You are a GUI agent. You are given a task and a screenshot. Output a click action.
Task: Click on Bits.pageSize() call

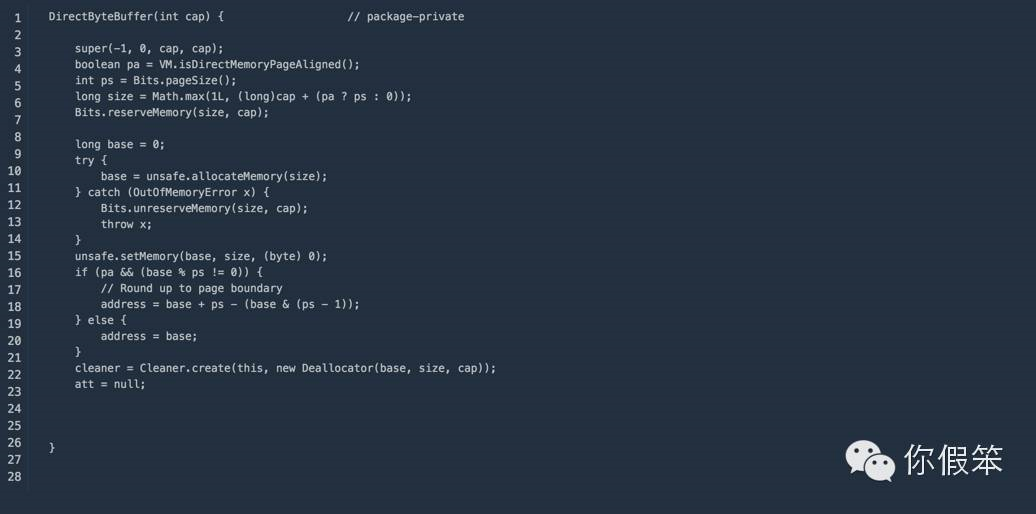click(184, 81)
